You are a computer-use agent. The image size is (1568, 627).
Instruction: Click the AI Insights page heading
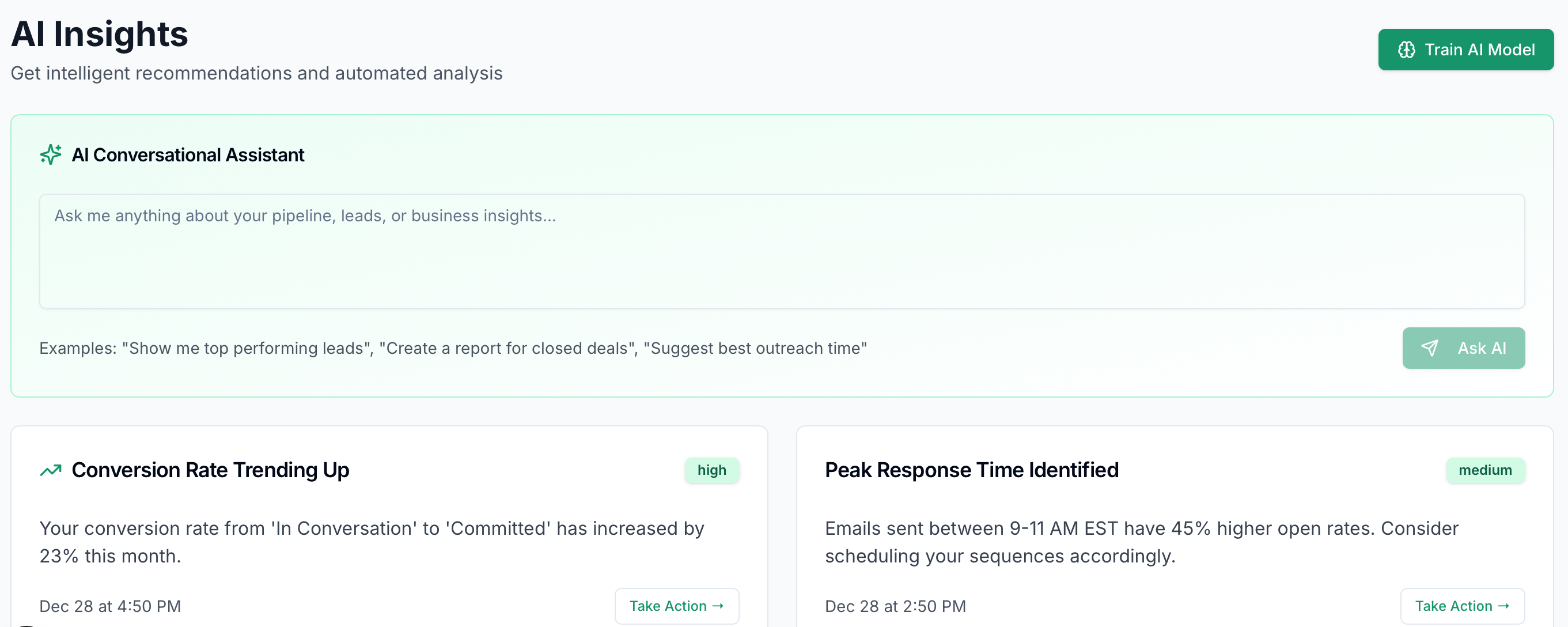99,34
